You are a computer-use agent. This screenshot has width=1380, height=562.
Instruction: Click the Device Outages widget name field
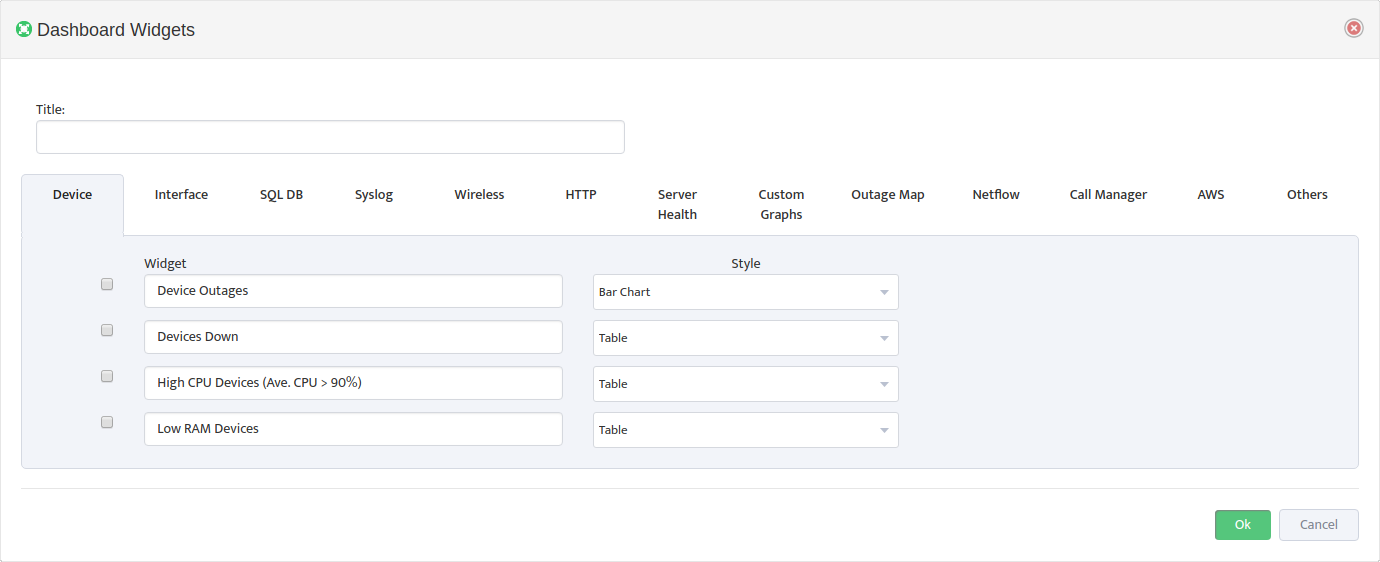[353, 291]
